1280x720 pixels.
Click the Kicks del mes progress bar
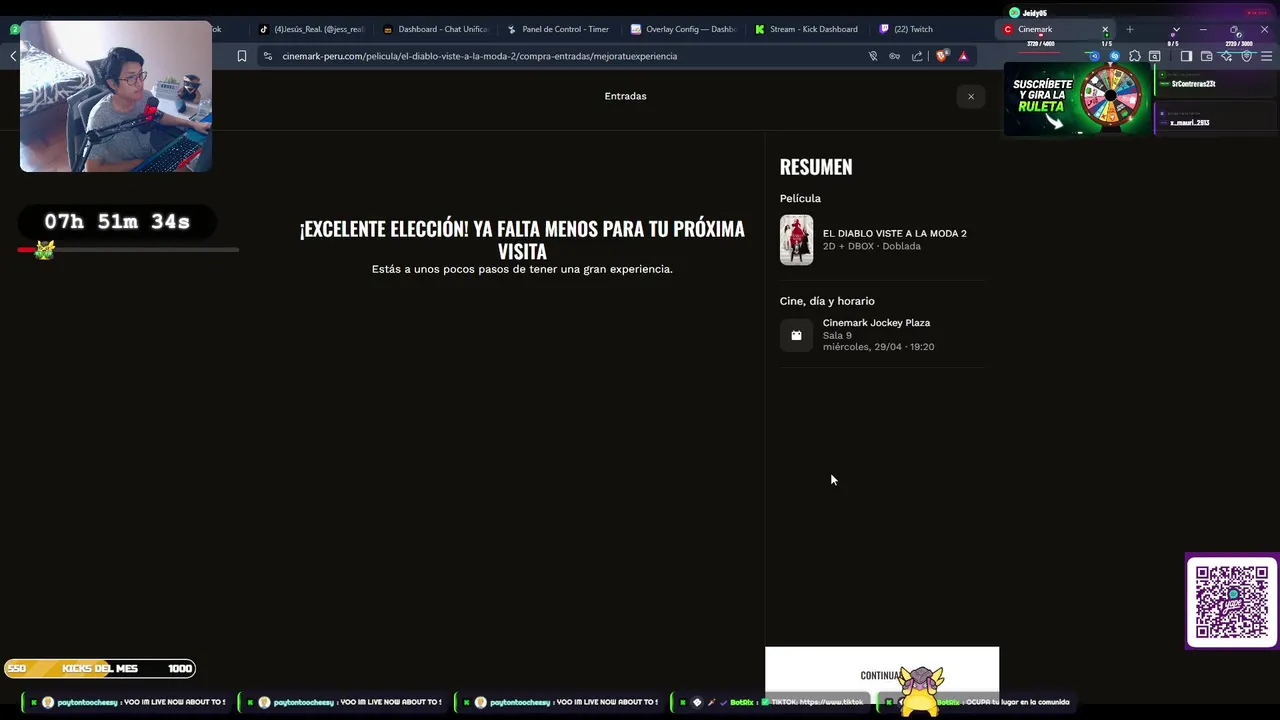coord(99,668)
